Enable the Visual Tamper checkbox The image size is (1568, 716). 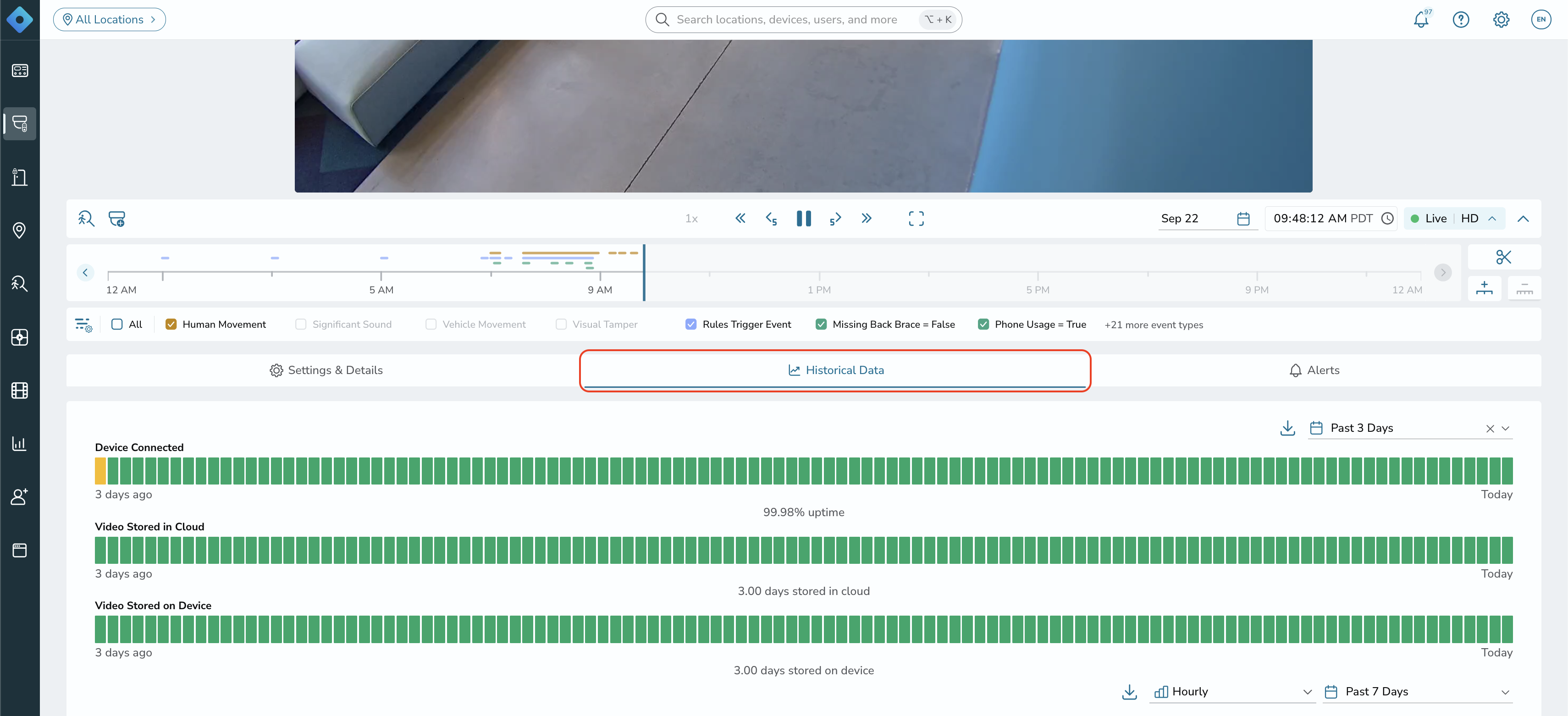point(561,324)
